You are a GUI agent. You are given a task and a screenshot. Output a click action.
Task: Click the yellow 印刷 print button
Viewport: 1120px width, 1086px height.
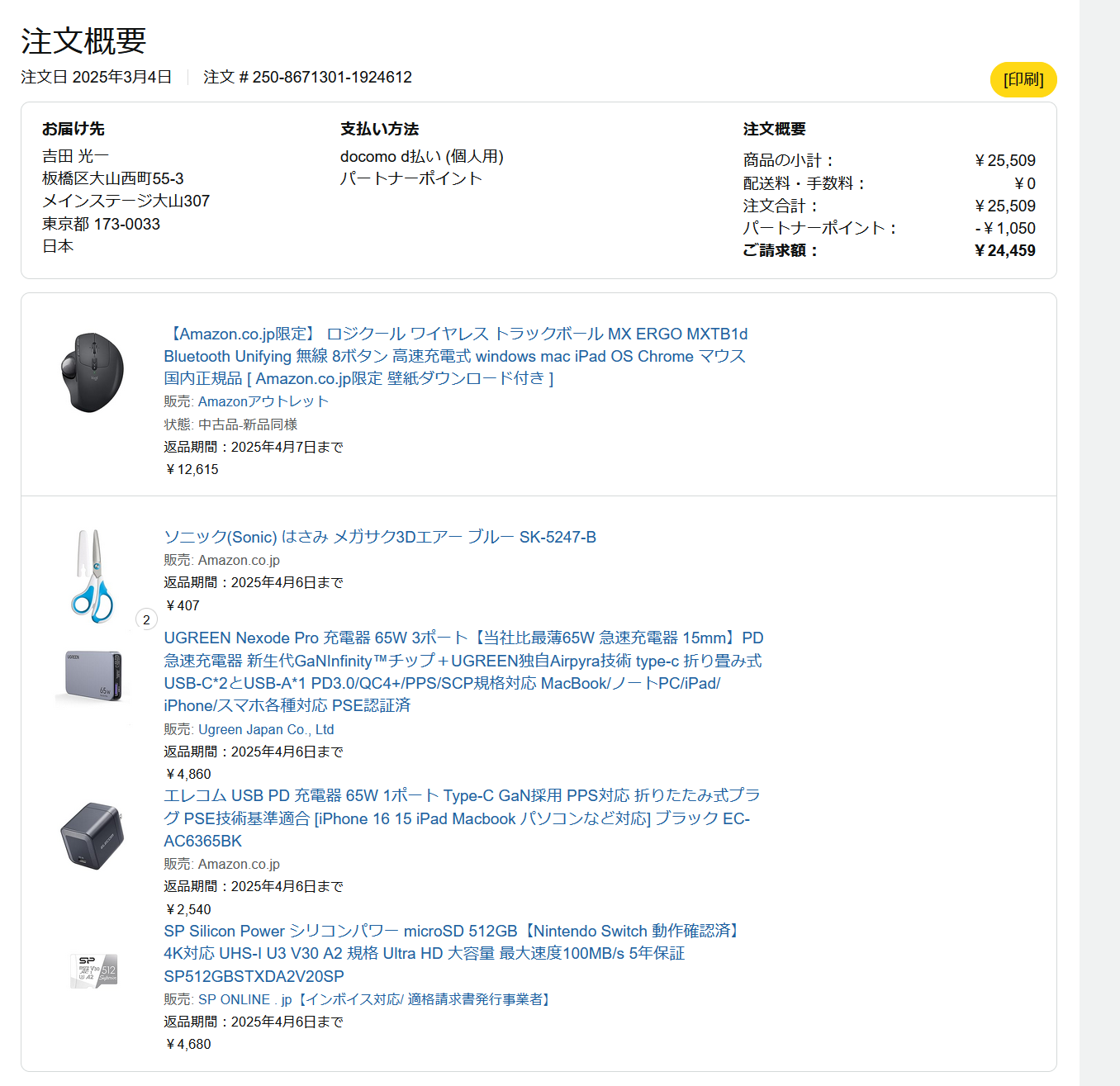pyautogui.click(x=1023, y=79)
